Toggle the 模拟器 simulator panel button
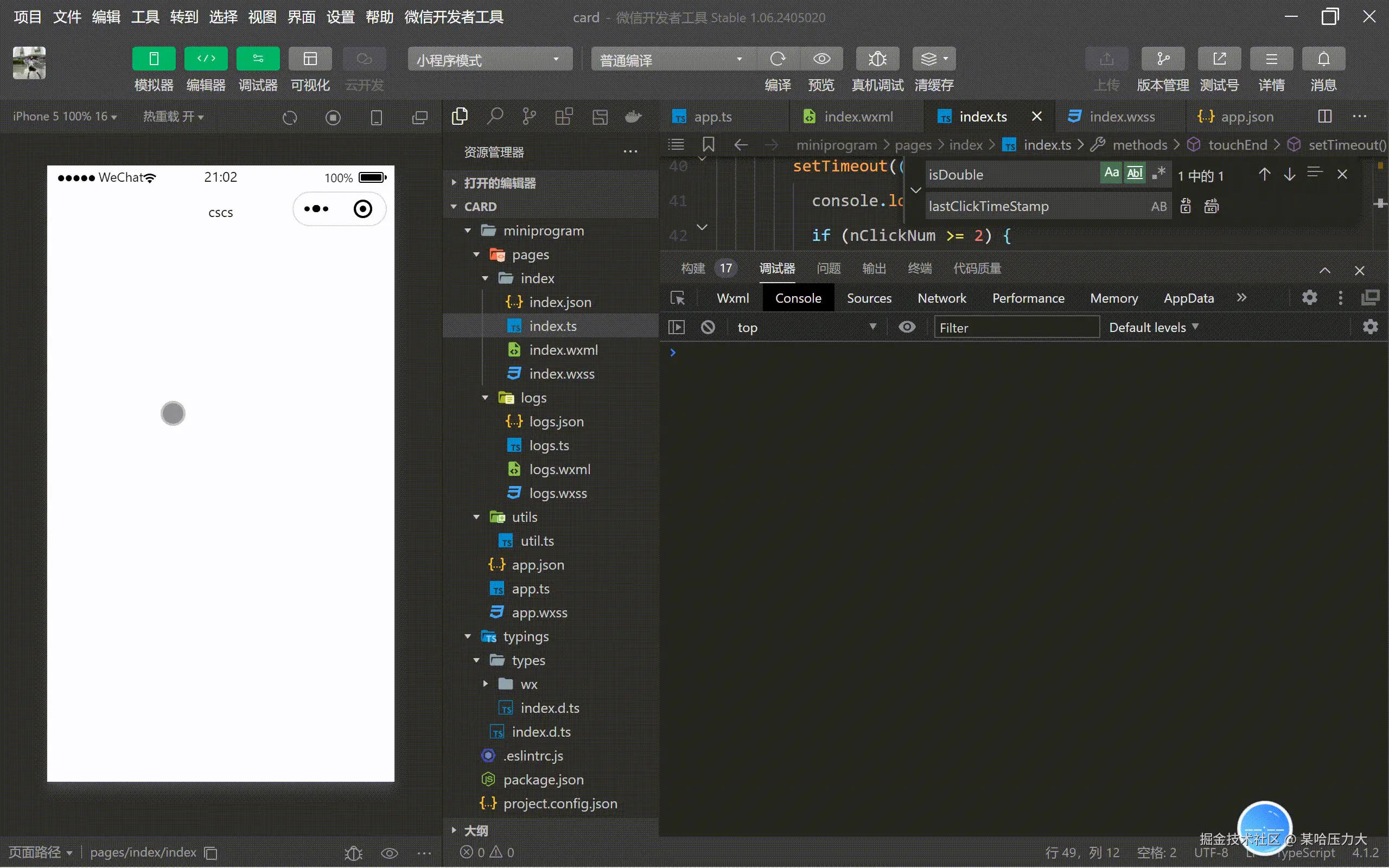Viewport: 1389px width, 868px height. pos(153,59)
